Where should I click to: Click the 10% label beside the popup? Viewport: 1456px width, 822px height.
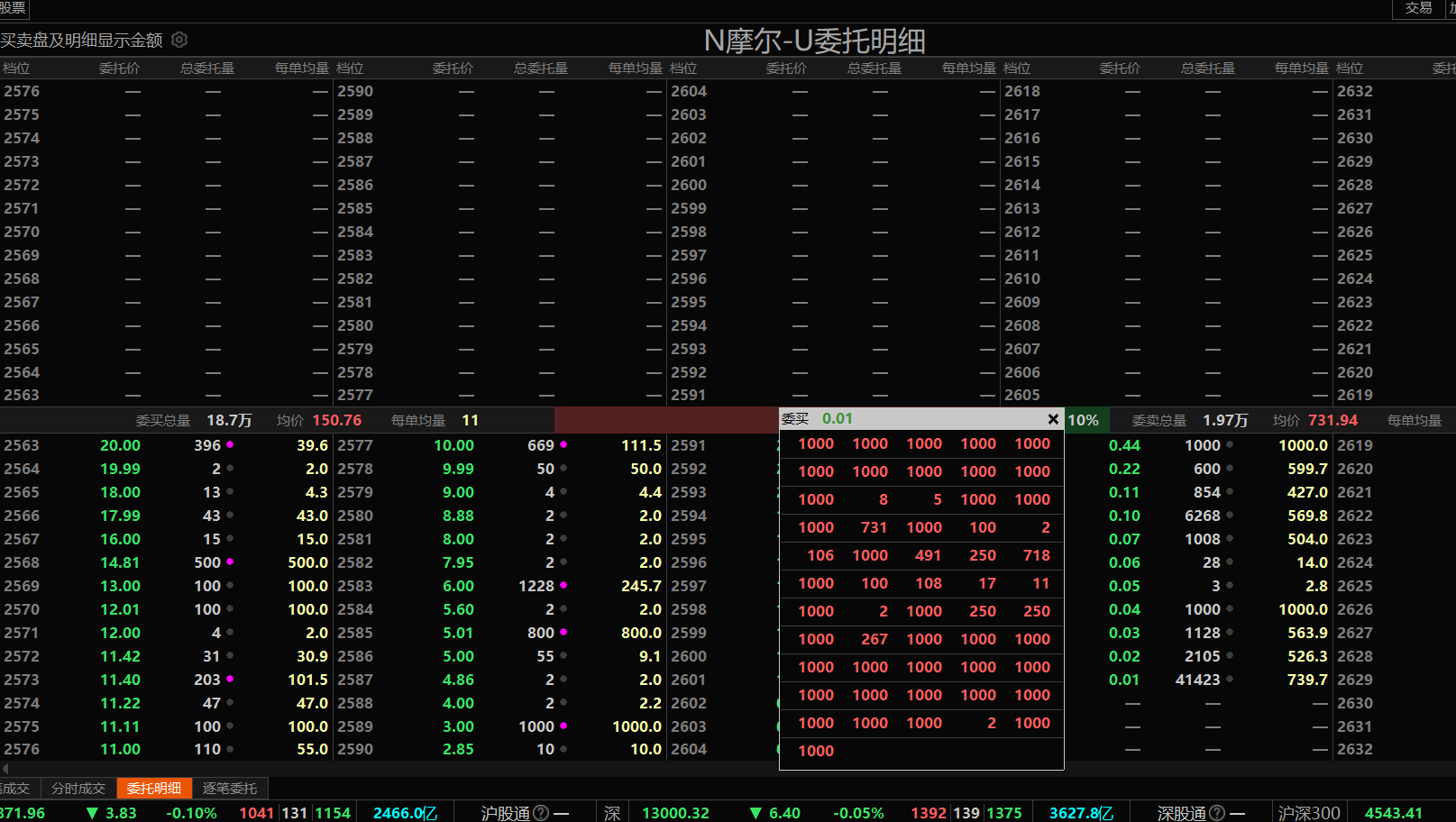tap(1083, 420)
